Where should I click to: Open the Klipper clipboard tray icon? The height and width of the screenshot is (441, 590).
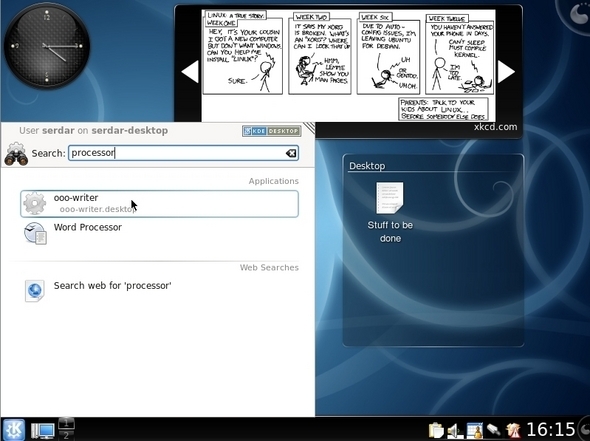[x=436, y=430]
